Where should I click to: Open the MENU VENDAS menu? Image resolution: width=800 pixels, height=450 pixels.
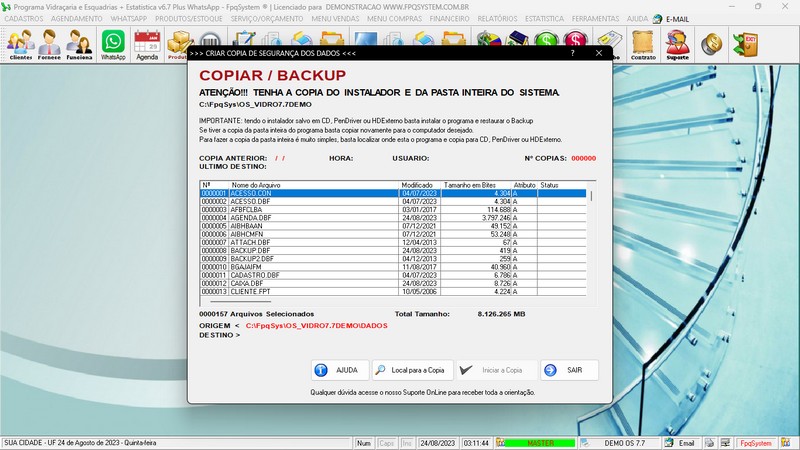coord(335,19)
